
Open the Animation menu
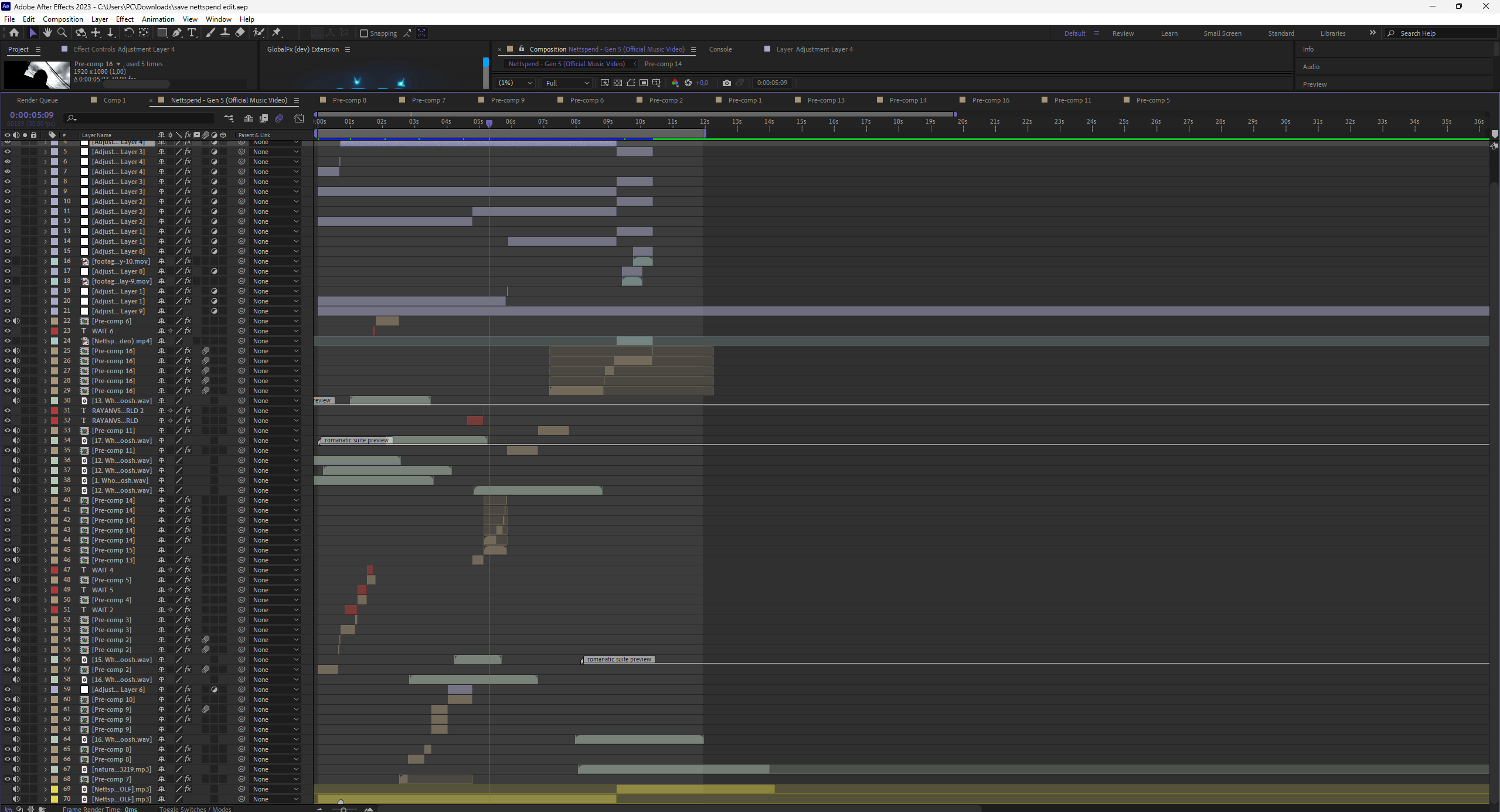tap(158, 19)
